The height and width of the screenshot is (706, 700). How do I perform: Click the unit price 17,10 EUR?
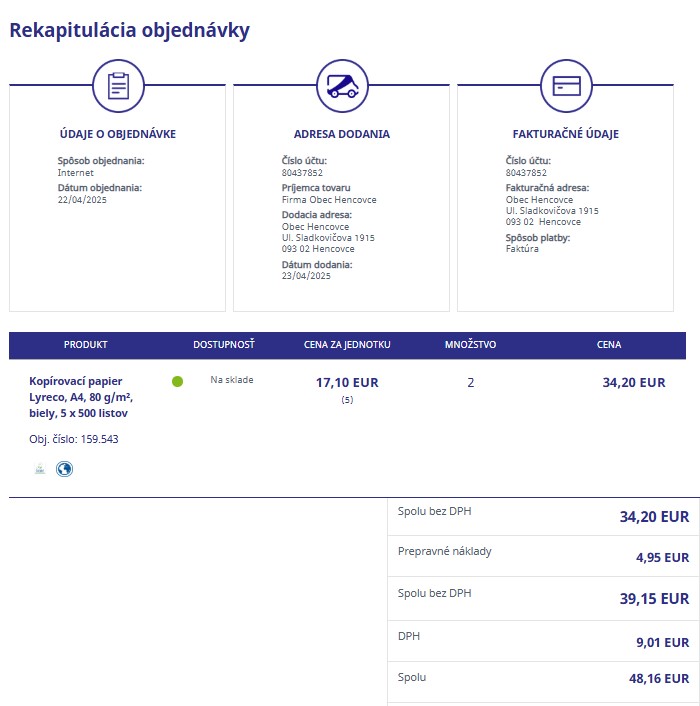[347, 382]
